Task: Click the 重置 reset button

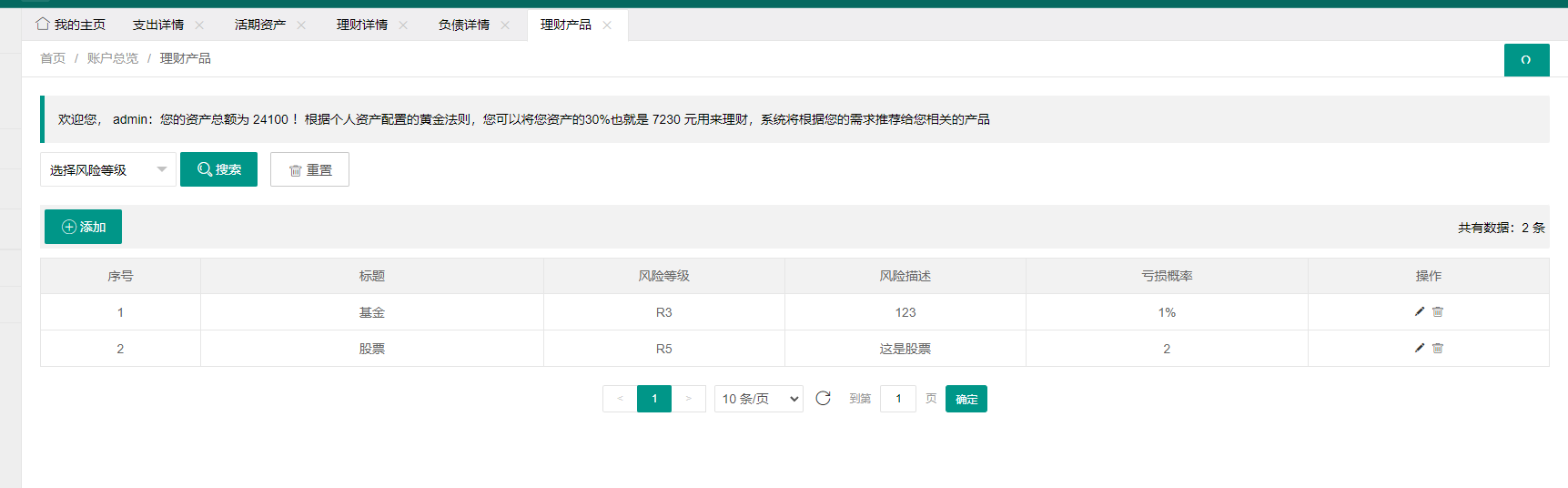Action: point(309,169)
